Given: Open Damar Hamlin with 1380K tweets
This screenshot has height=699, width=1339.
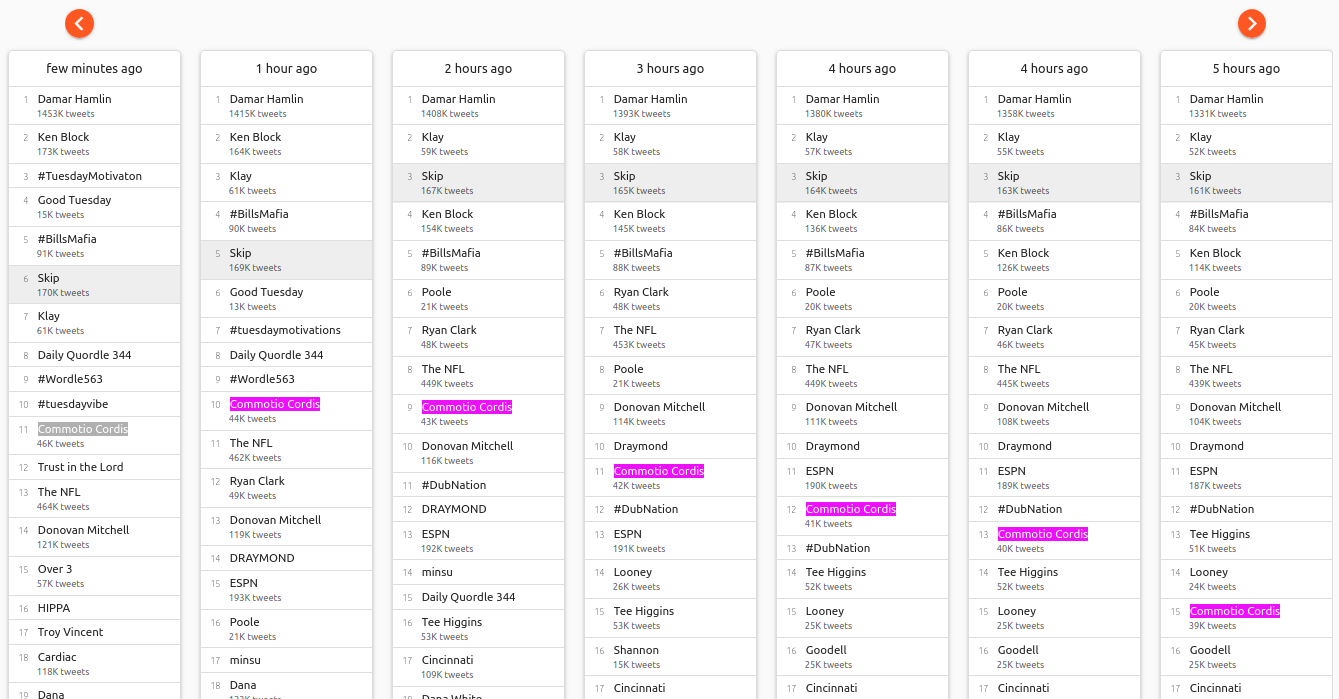Looking at the screenshot, I should (863, 106).
